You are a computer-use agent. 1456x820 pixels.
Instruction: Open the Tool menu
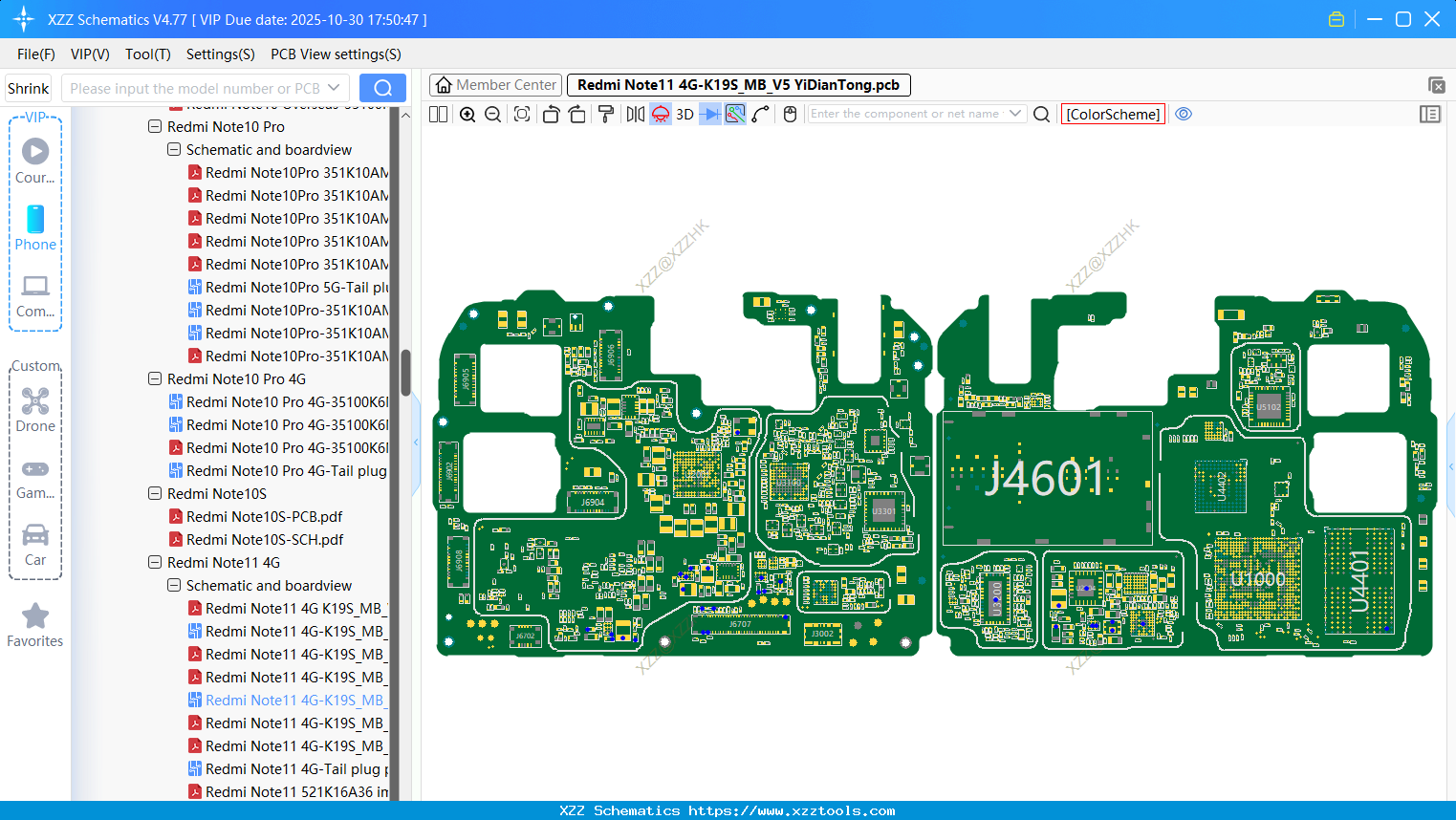pyautogui.click(x=147, y=54)
